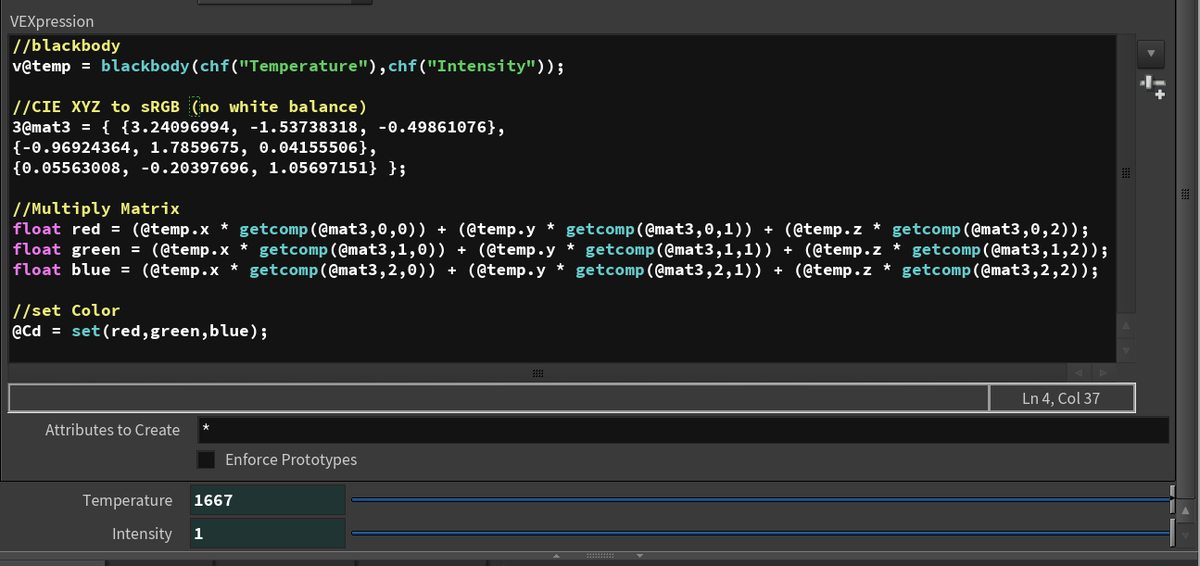Adjust the Temperature slider track
1200x566 pixels.
[761, 500]
